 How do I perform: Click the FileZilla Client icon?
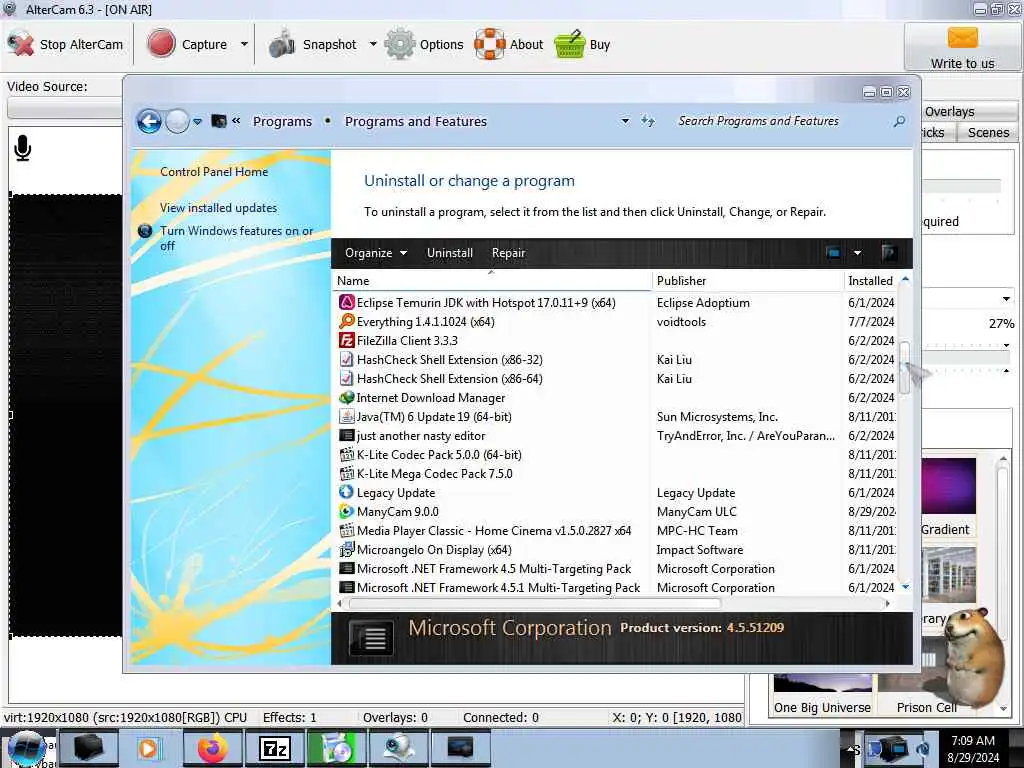click(347, 340)
